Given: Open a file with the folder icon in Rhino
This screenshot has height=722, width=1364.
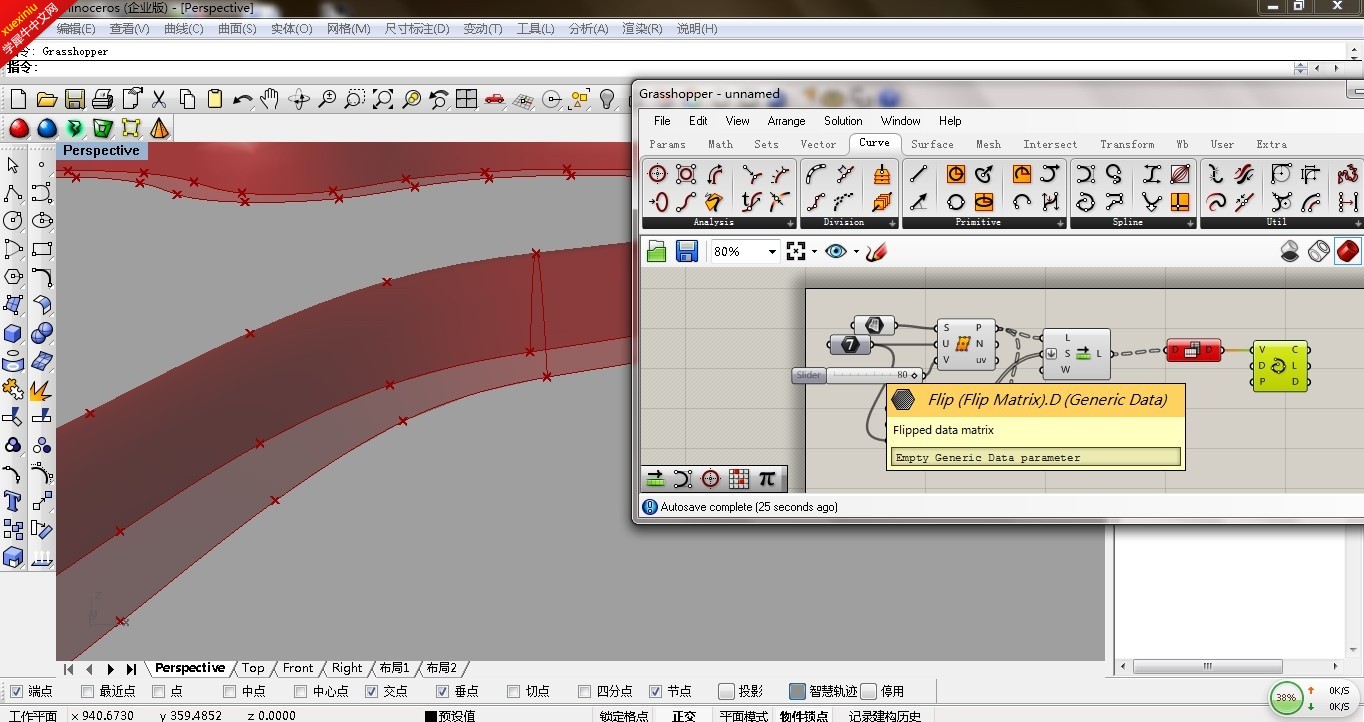Looking at the screenshot, I should [46, 99].
